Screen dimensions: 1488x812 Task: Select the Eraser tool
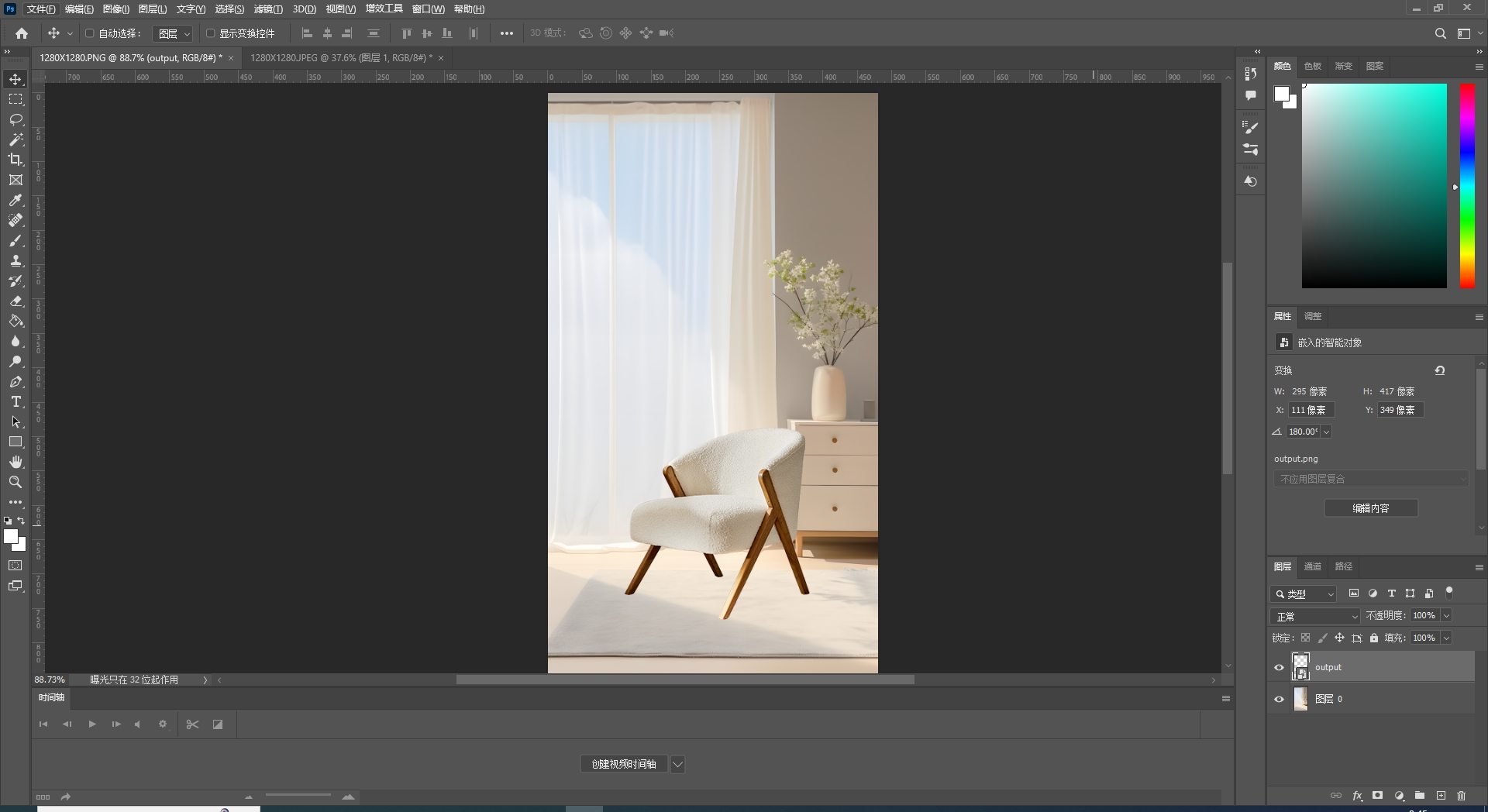[x=15, y=301]
